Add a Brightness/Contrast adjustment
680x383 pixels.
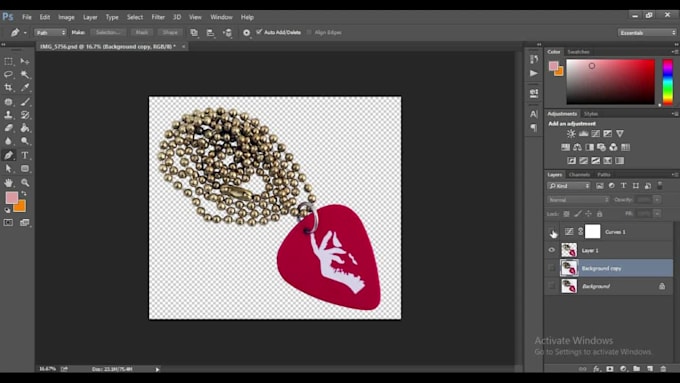pos(571,134)
